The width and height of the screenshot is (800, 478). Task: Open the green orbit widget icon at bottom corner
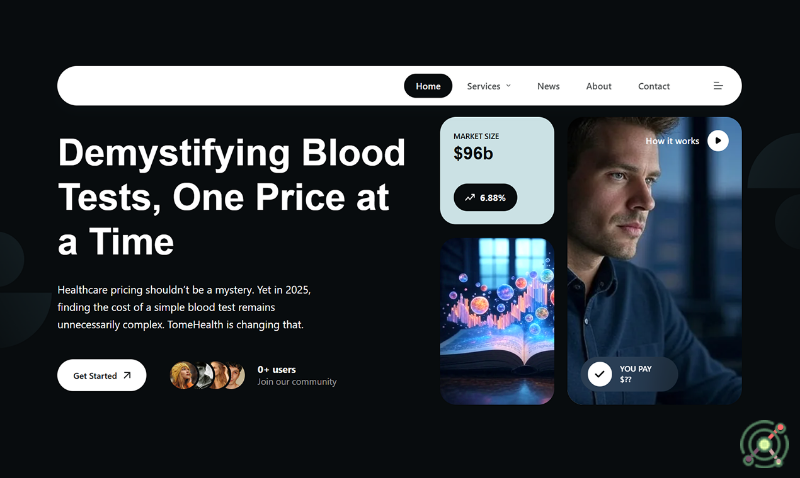[x=764, y=444]
